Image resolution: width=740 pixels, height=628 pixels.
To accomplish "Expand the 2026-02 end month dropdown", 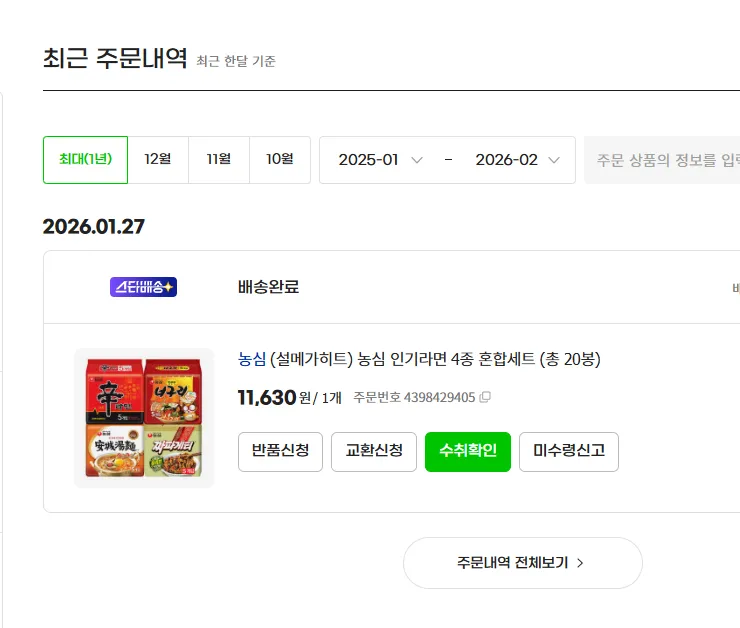I will (x=517, y=160).
